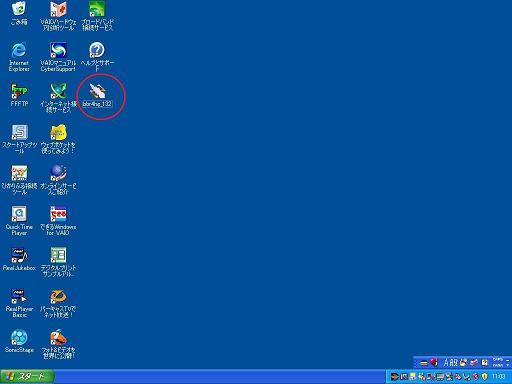Click the clock in the system tray
Image resolution: width=512 pixels, height=384 pixels.
point(499,376)
